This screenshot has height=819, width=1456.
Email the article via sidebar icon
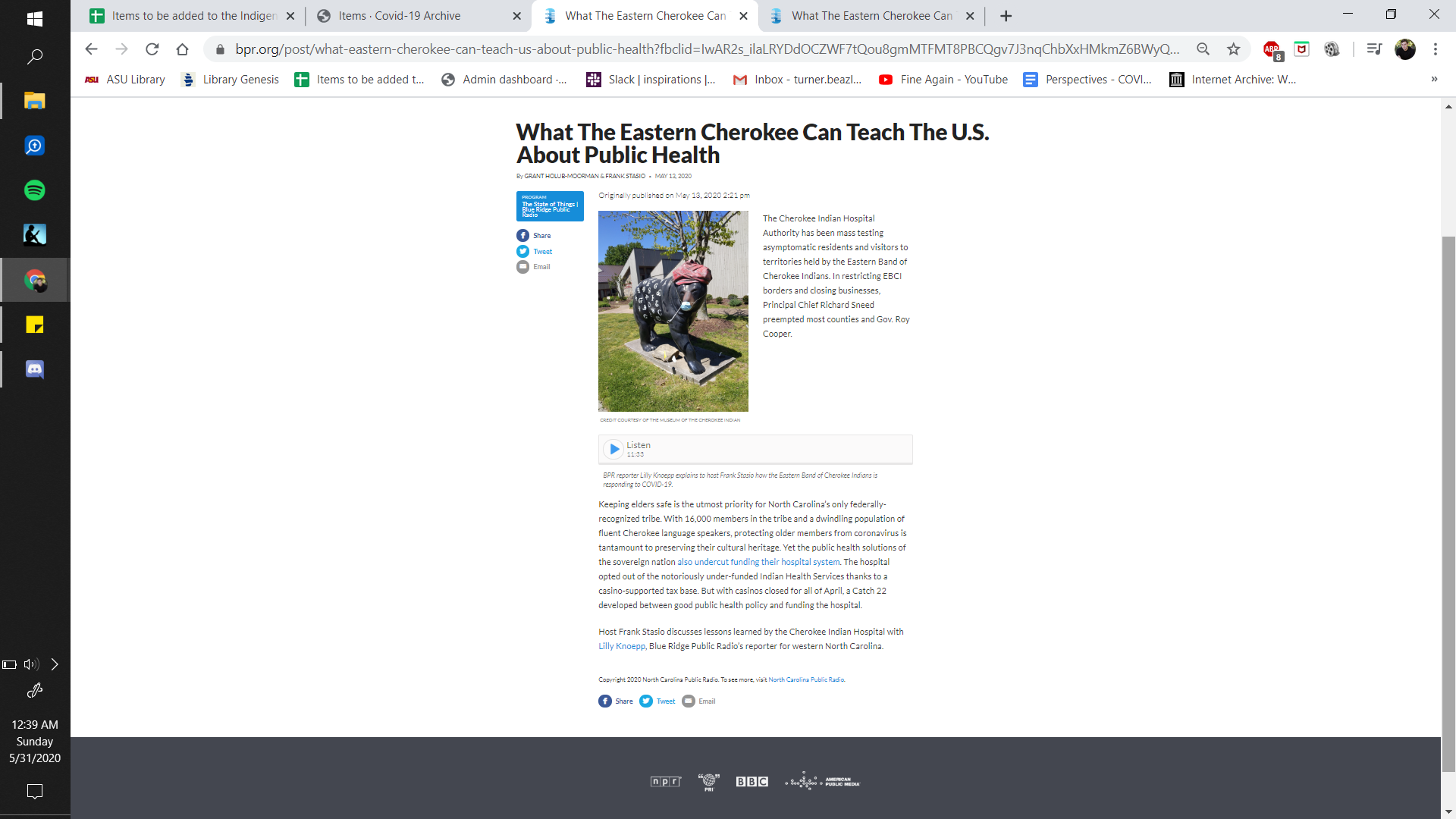point(522,267)
